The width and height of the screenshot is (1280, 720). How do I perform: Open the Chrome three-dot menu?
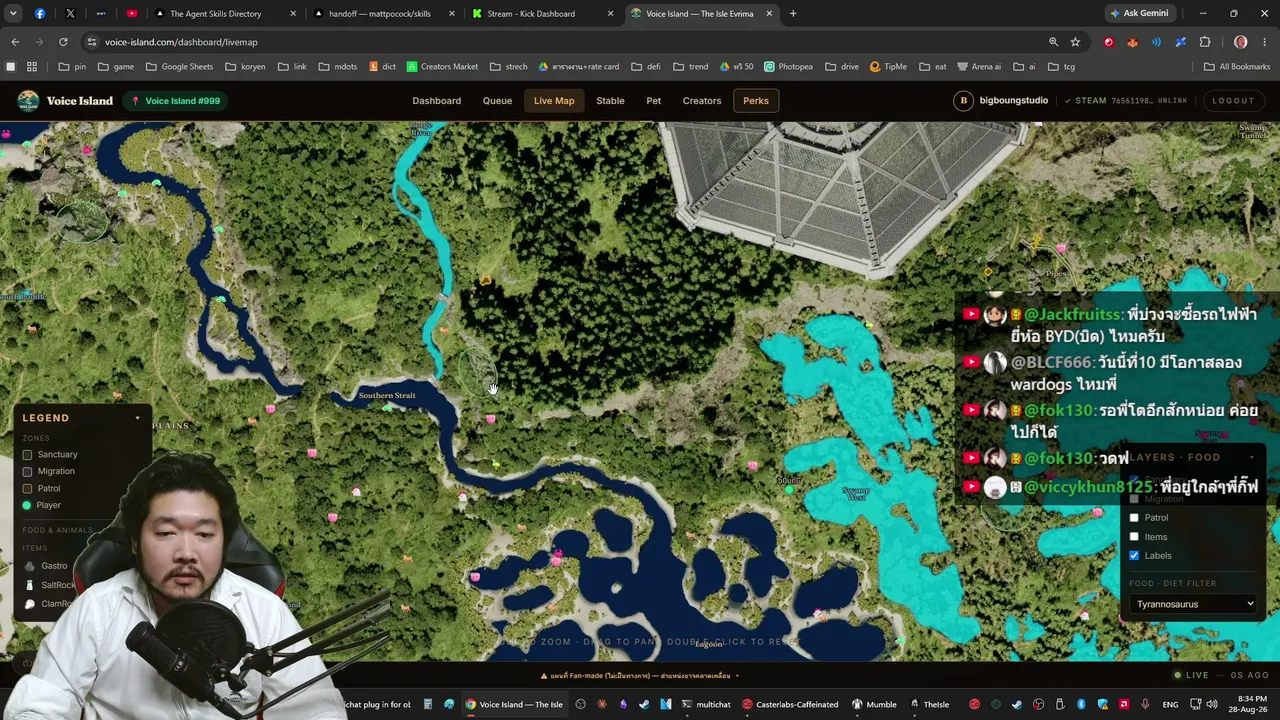tap(1265, 42)
